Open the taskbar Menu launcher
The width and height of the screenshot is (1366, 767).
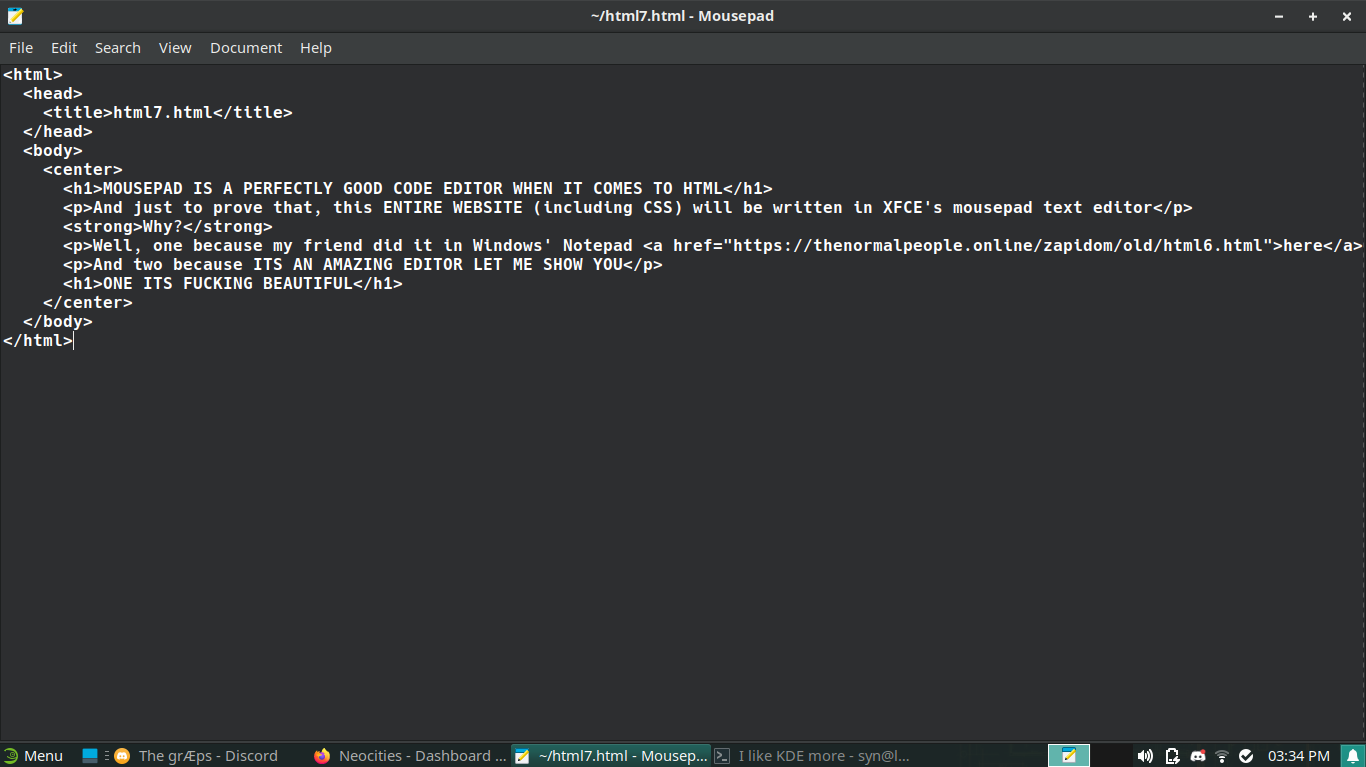[33, 756]
